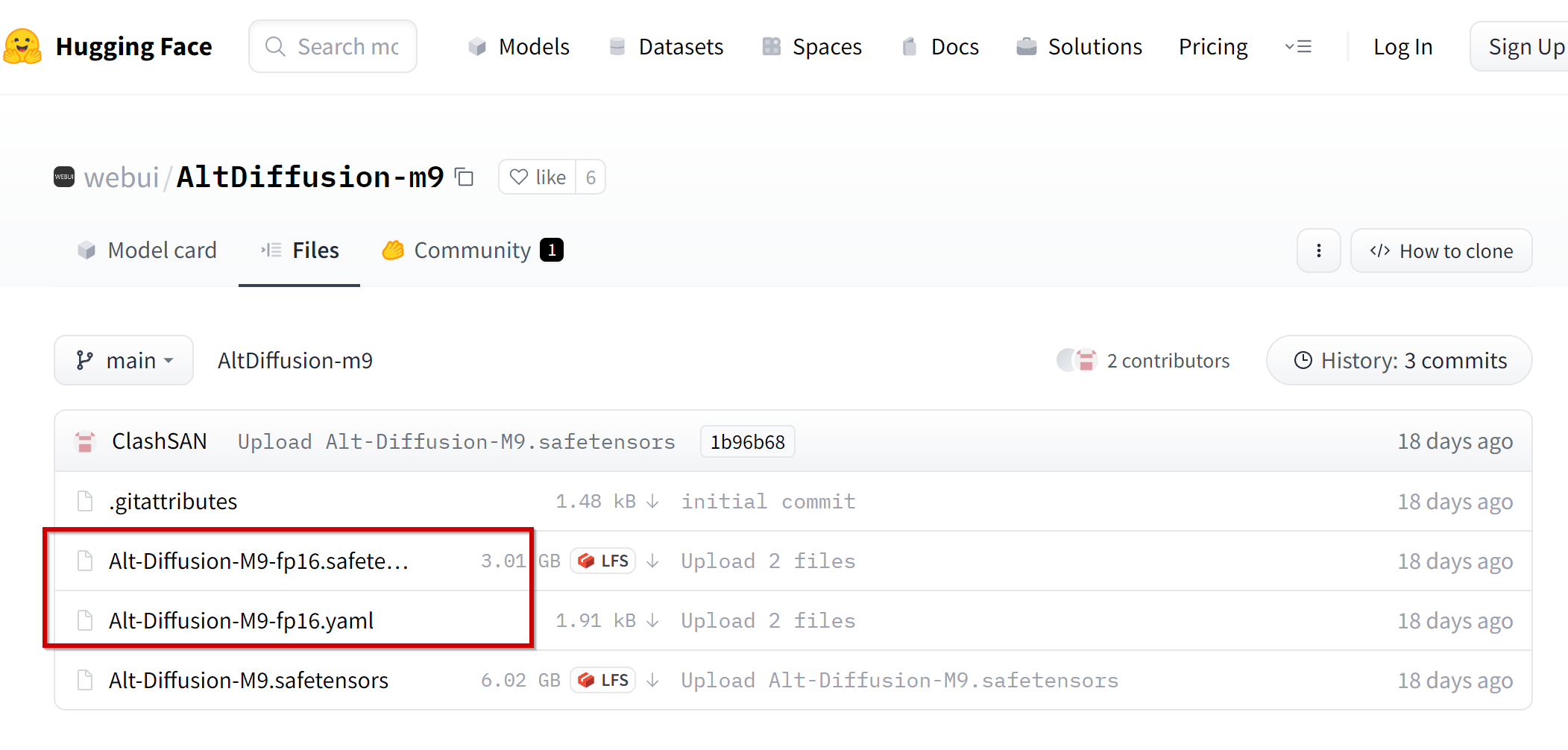Click the webui organization avatar icon
Image resolution: width=1568 pixels, height=750 pixels.
(x=64, y=177)
